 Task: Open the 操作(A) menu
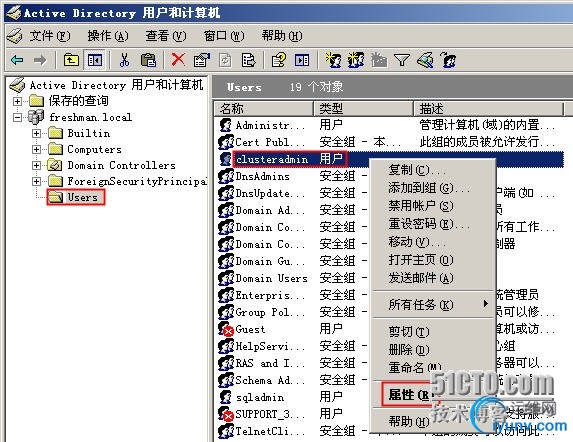(x=108, y=36)
